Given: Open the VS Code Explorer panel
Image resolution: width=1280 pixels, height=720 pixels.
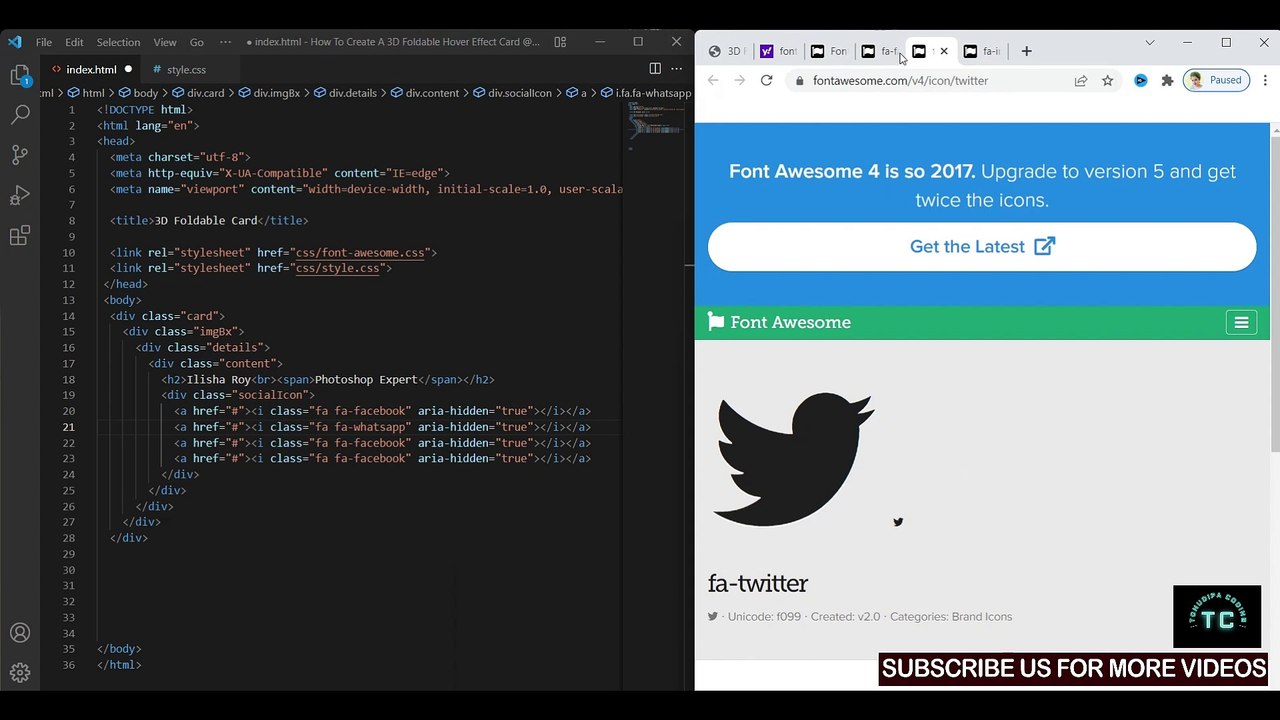Looking at the screenshot, I should (x=19, y=76).
